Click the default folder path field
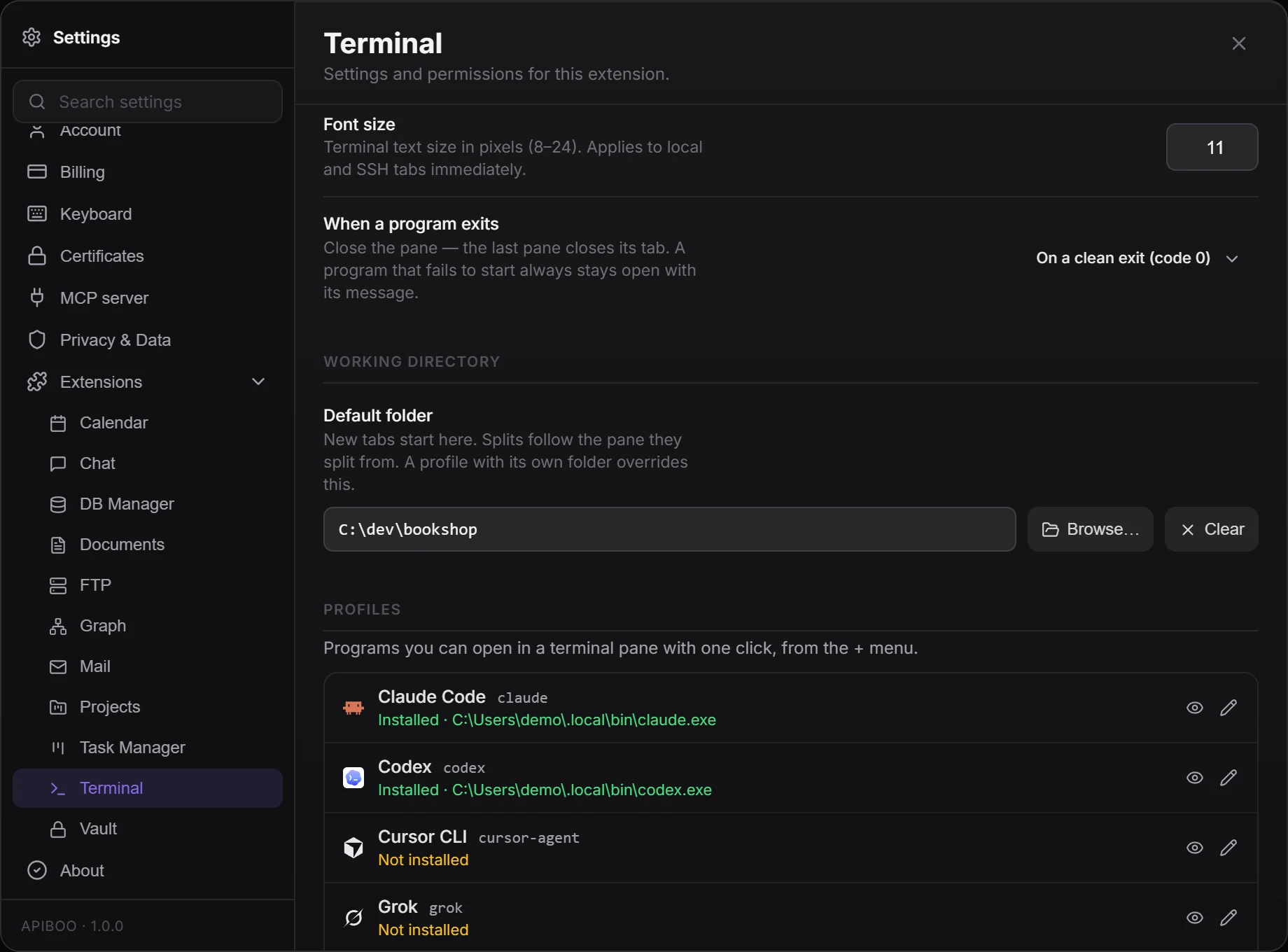Image resolution: width=1288 pixels, height=952 pixels. tap(670, 529)
